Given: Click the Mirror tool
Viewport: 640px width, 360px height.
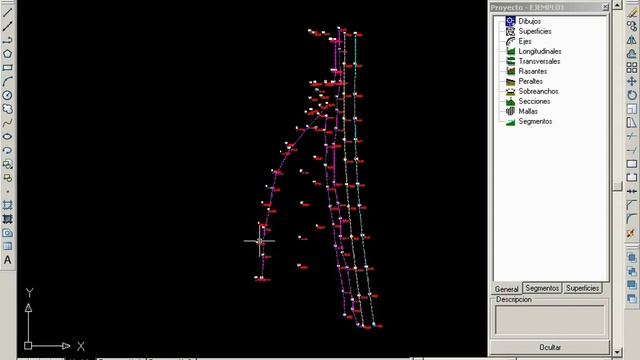Looking at the screenshot, I should point(632,40).
